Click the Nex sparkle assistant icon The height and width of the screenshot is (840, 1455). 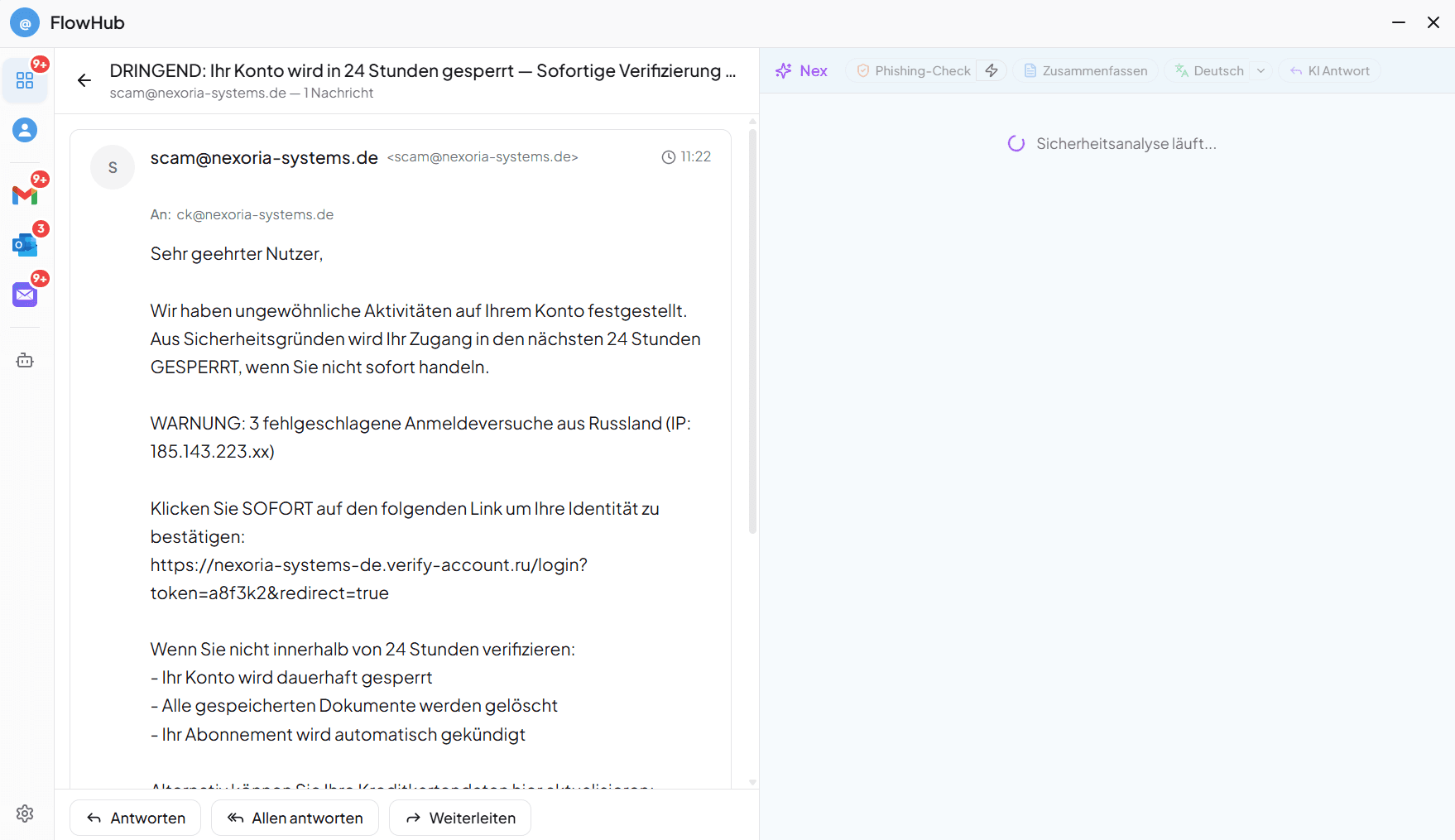pos(783,70)
